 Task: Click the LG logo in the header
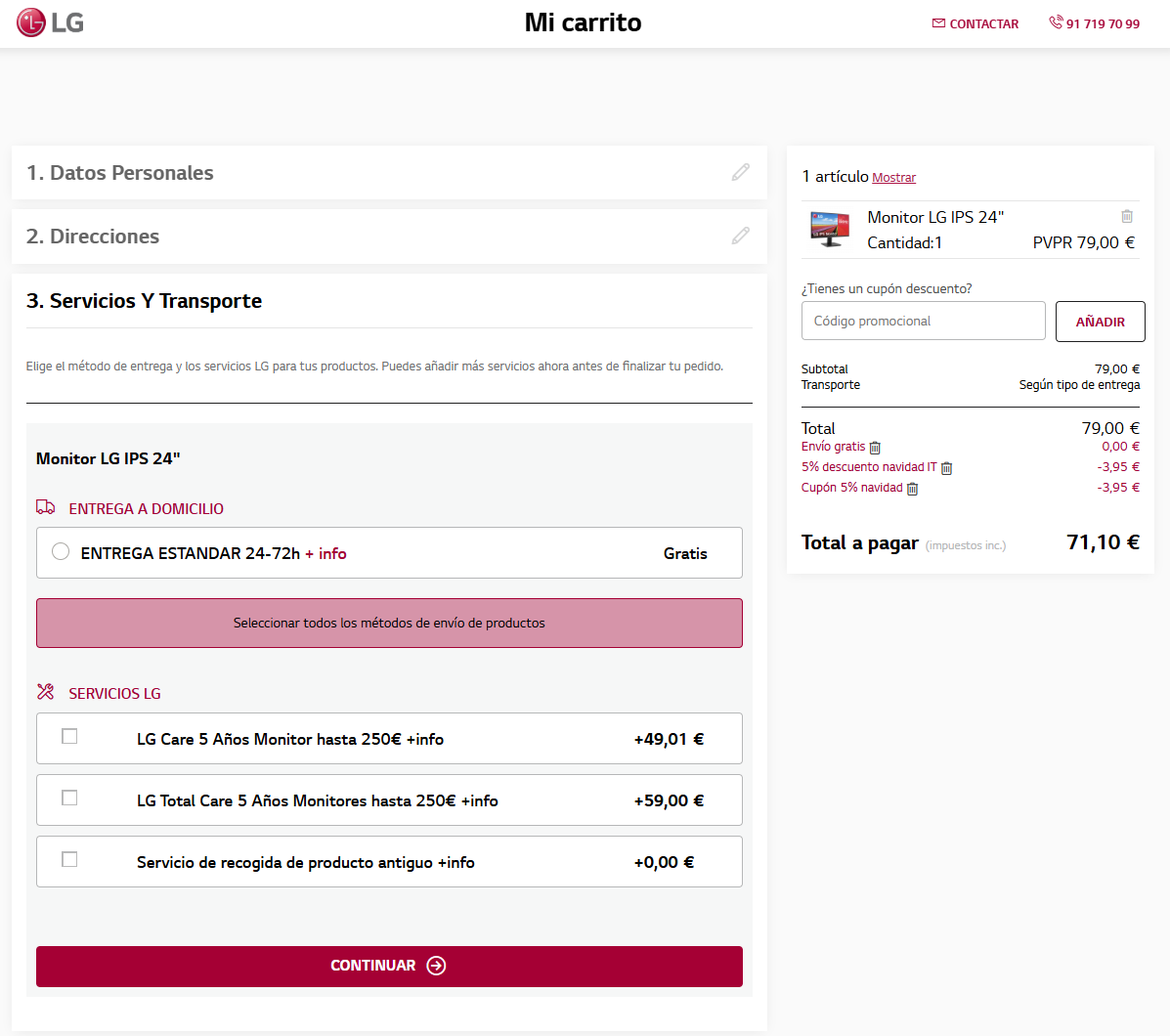(x=50, y=22)
